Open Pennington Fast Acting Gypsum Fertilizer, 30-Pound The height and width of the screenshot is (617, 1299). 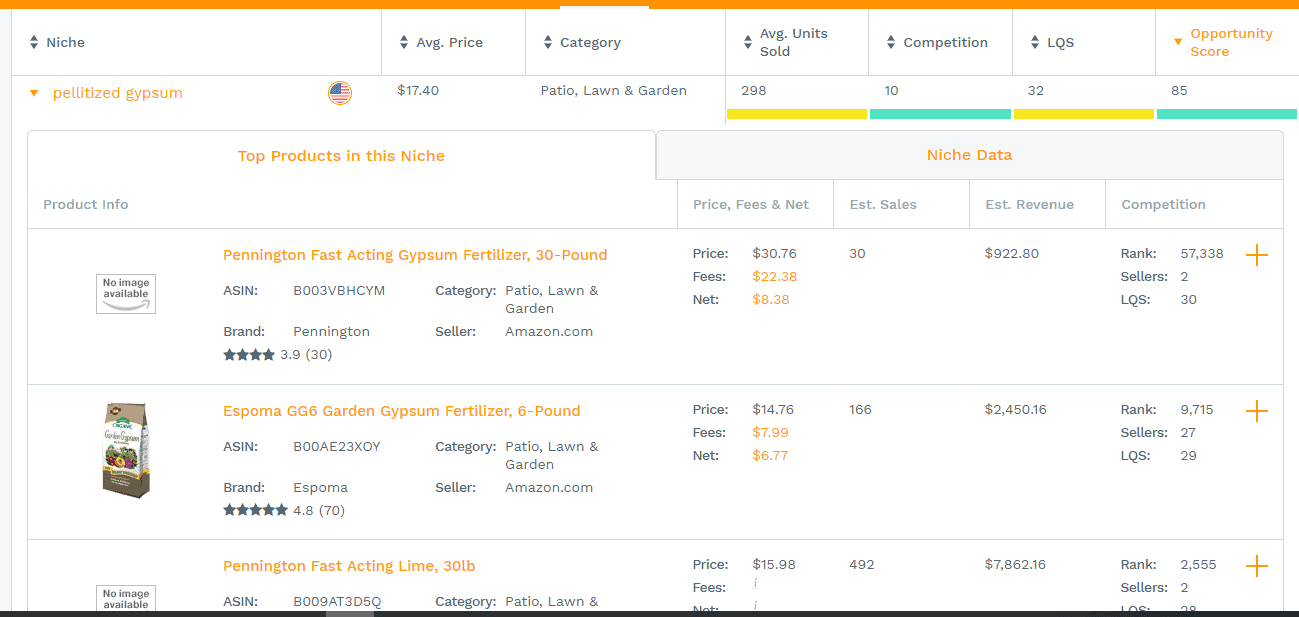[x=415, y=255]
